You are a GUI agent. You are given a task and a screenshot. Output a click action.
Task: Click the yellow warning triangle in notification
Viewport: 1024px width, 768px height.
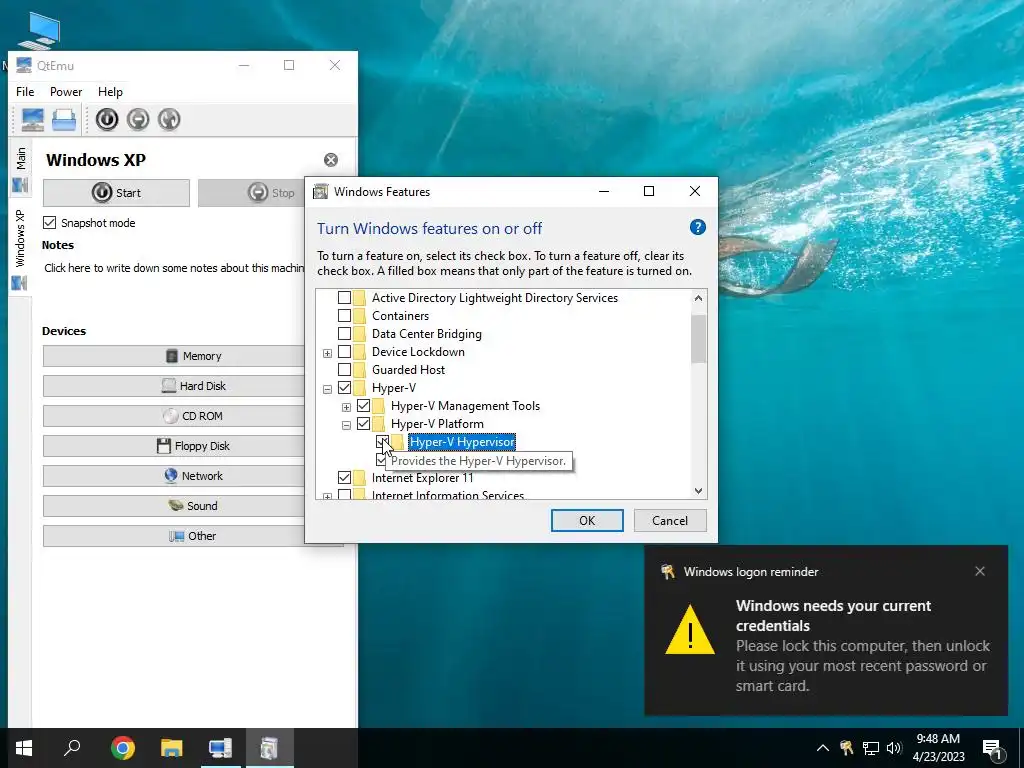[x=690, y=630]
